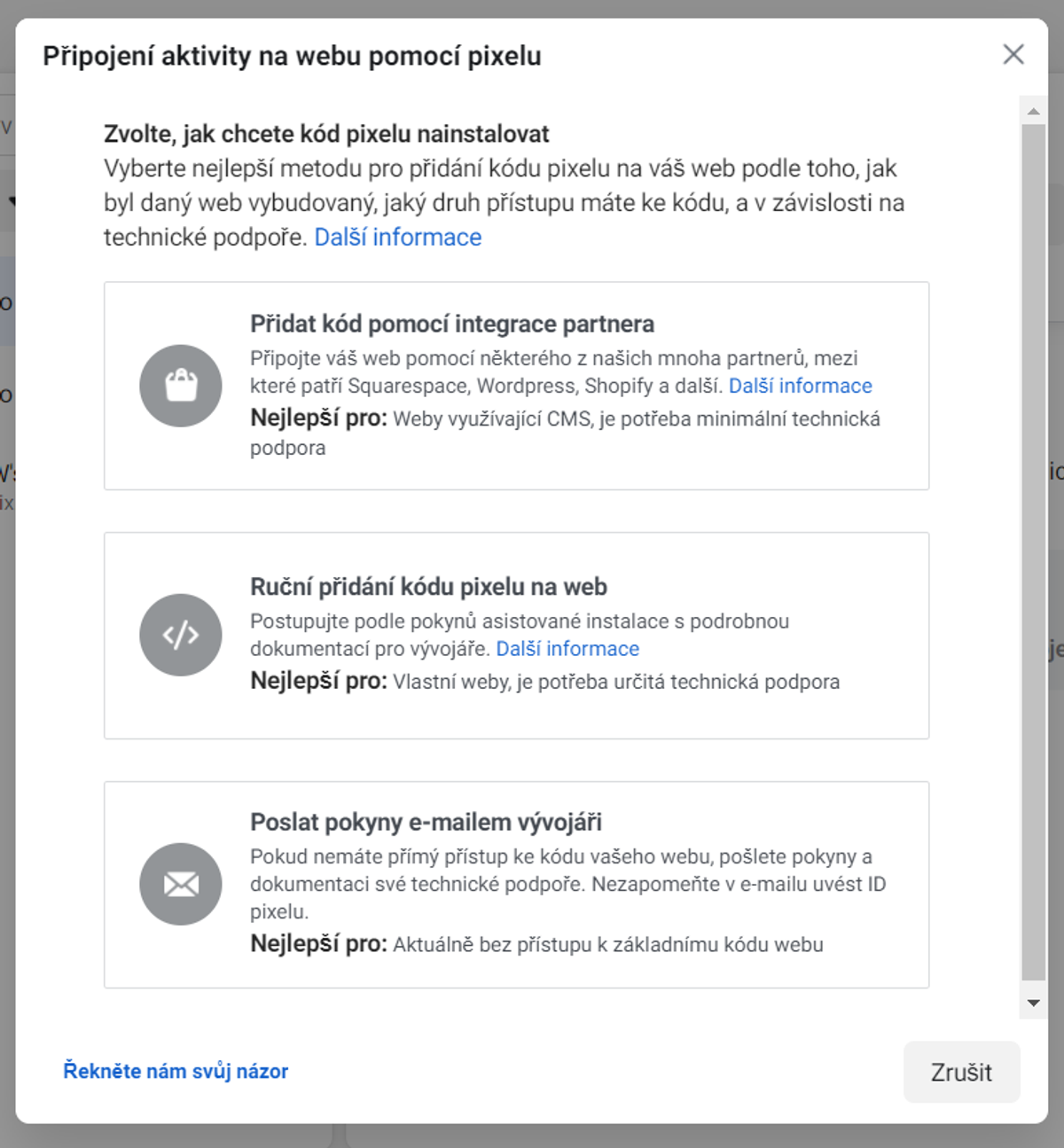The height and width of the screenshot is (1148, 1064).
Task: Open the Řekněte nám svůj názor link
Action: pyautogui.click(x=176, y=1071)
